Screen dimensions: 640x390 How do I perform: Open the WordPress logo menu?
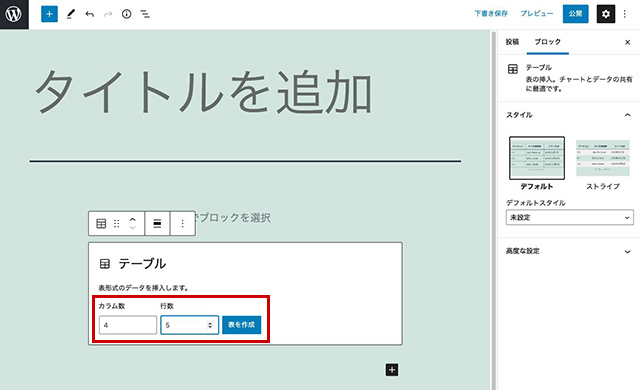14,14
